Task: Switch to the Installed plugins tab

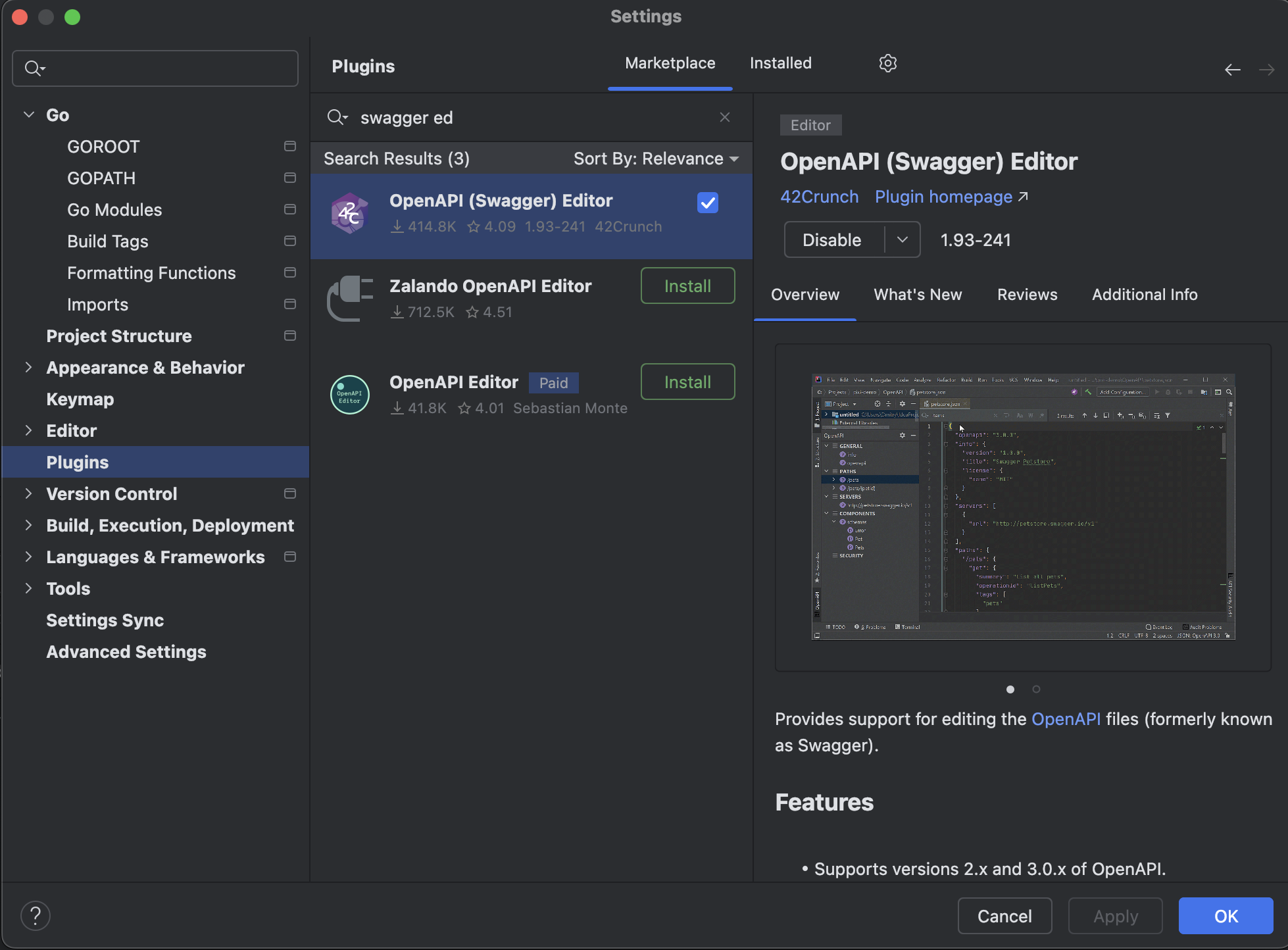Action: [x=780, y=63]
